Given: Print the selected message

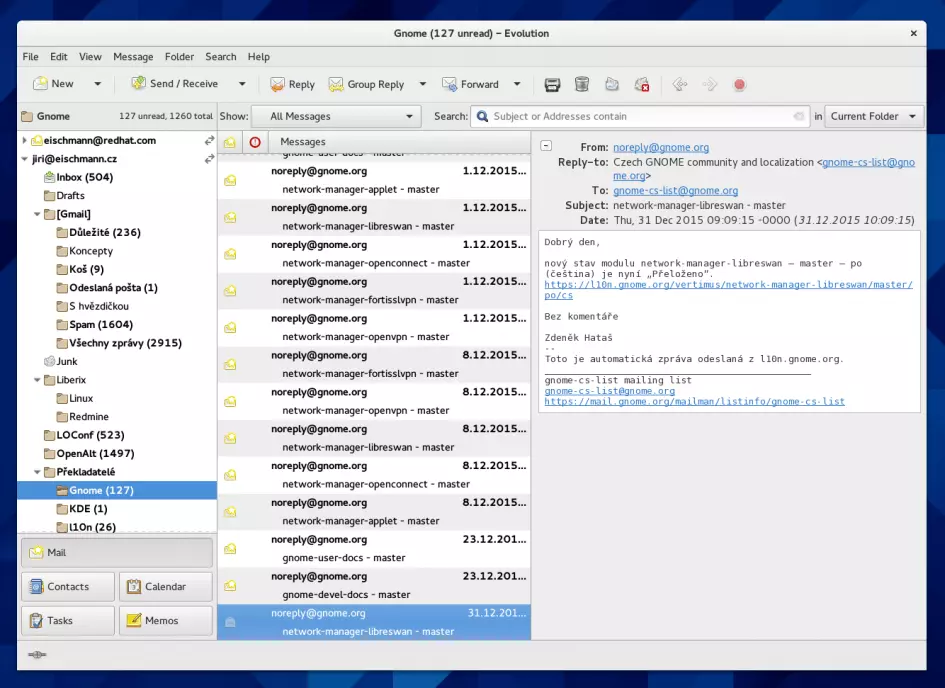Looking at the screenshot, I should coord(551,84).
